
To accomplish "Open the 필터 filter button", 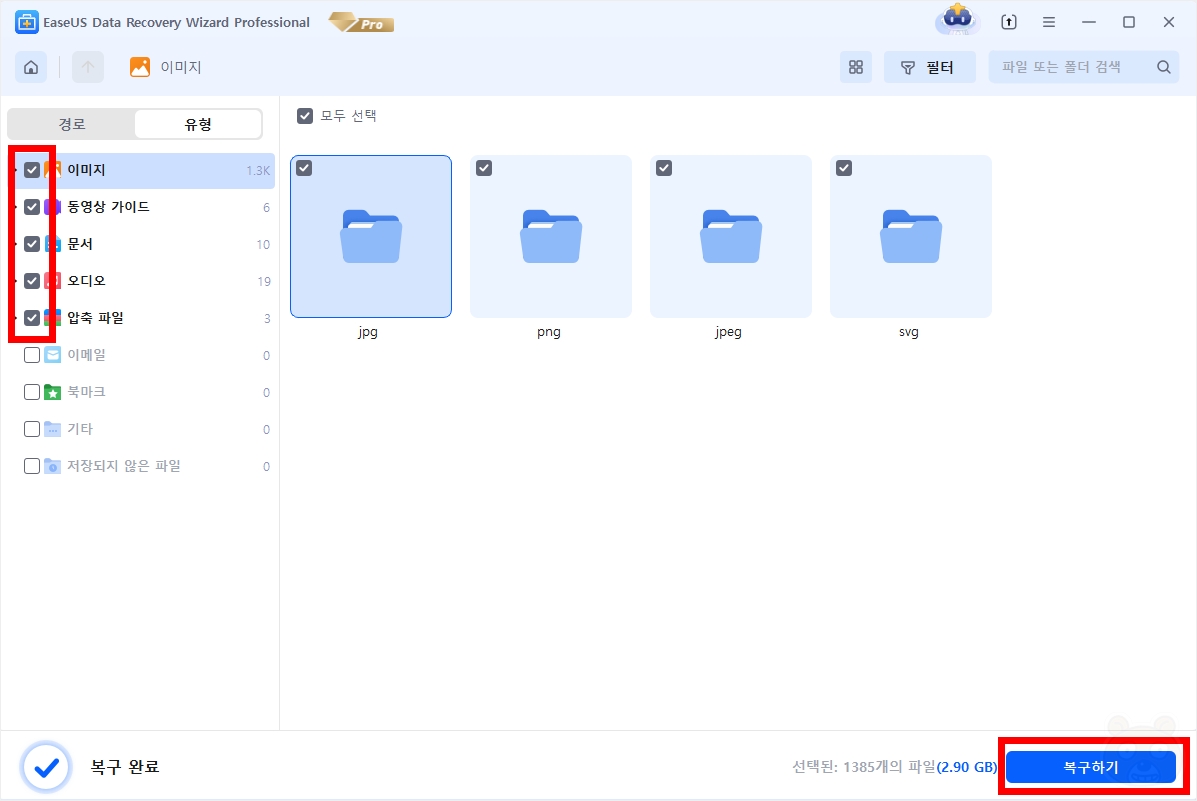I will coord(929,67).
